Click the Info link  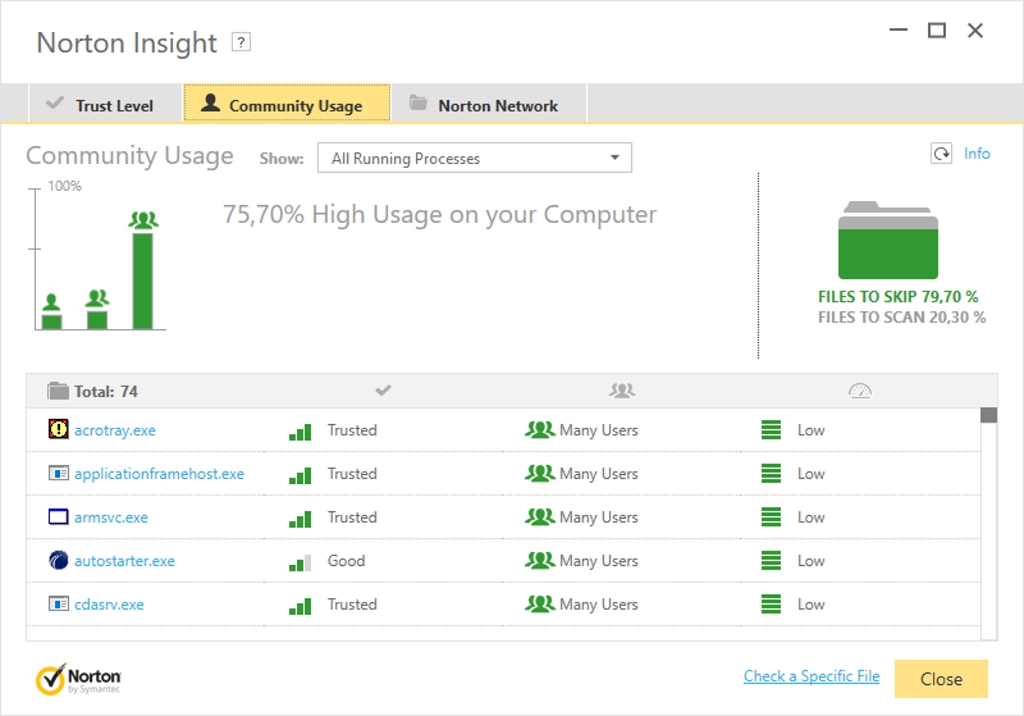pyautogui.click(x=977, y=154)
